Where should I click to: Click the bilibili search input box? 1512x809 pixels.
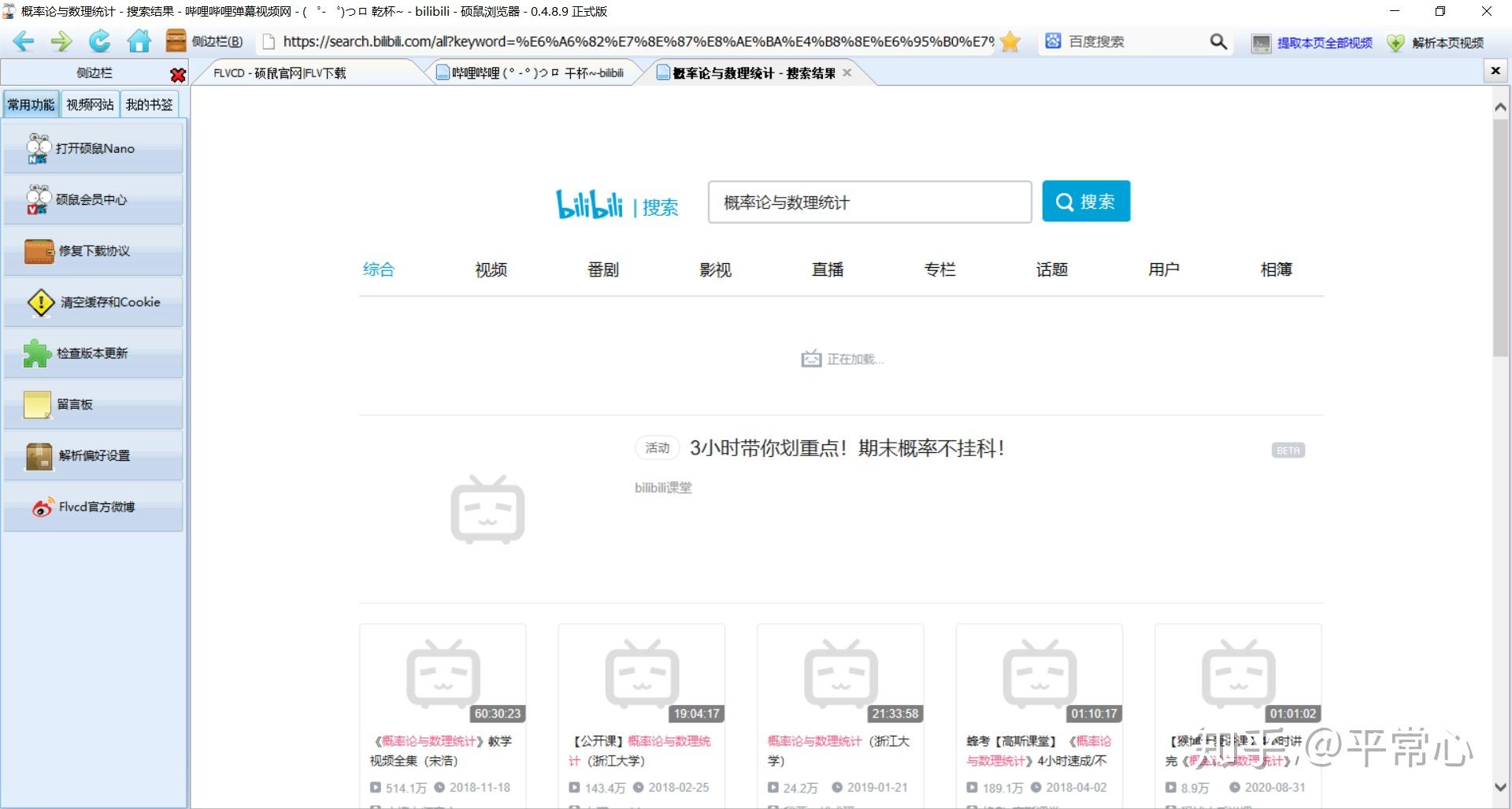click(870, 202)
